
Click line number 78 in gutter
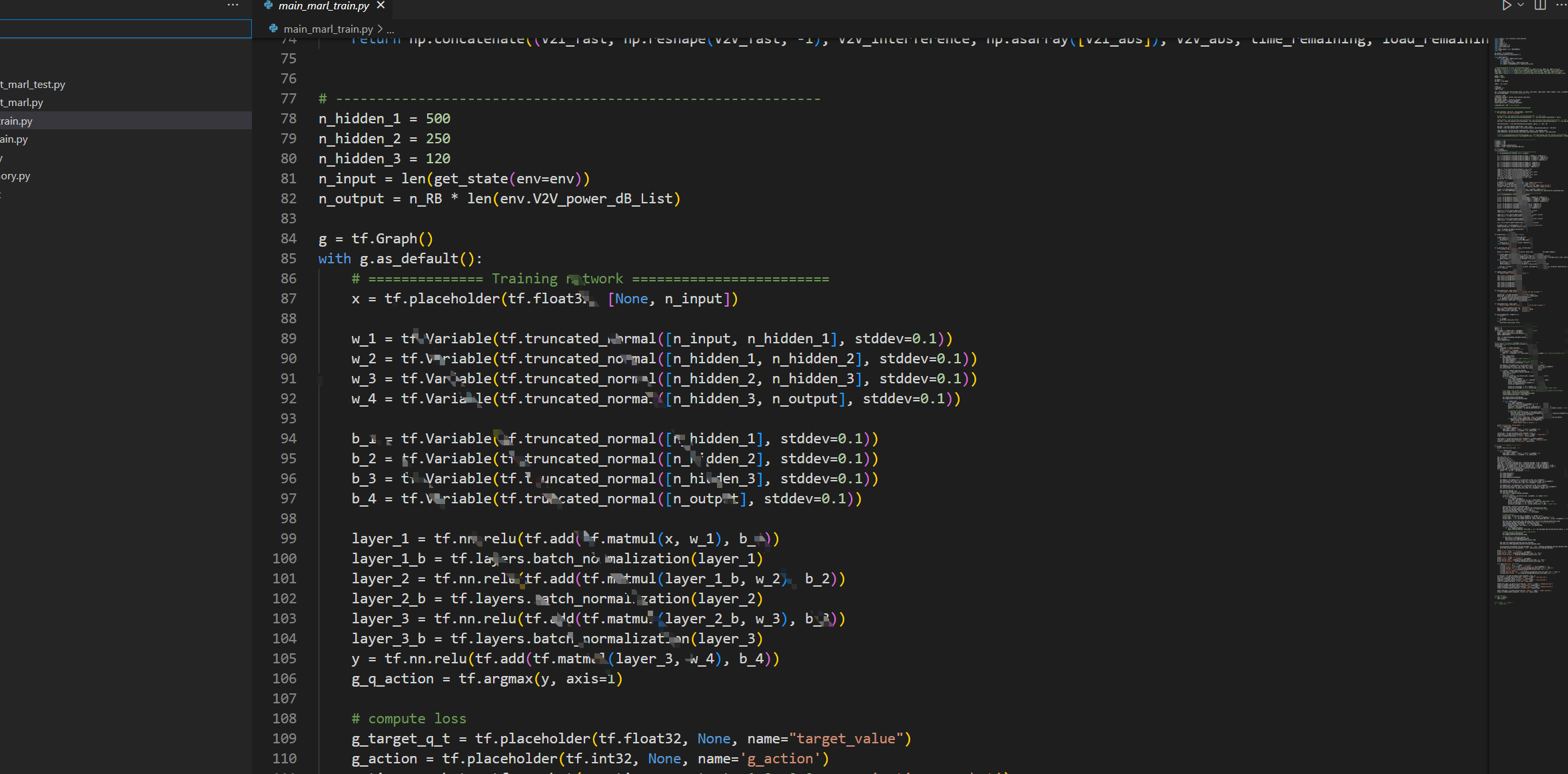[289, 119]
